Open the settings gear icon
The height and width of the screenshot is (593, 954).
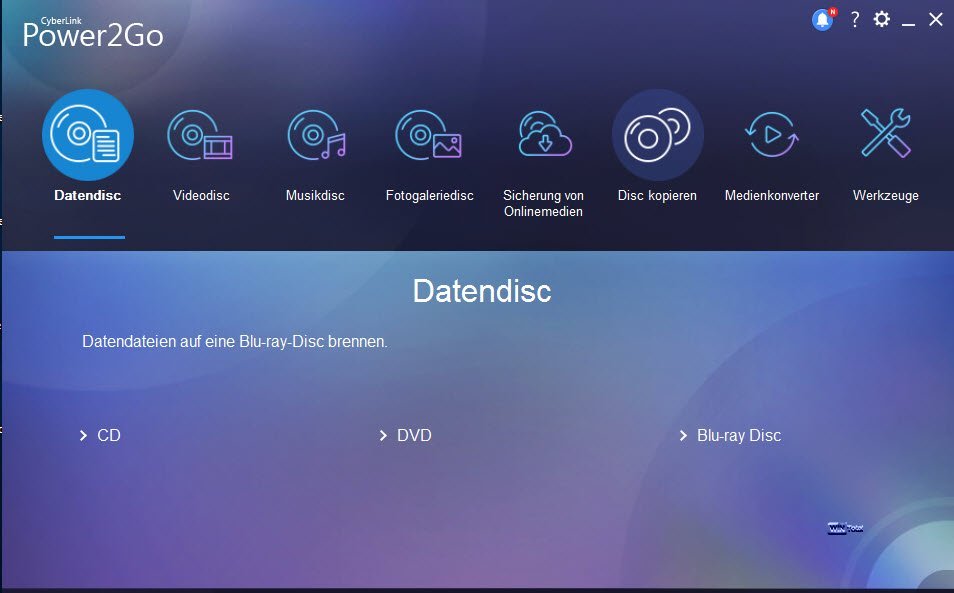882,19
